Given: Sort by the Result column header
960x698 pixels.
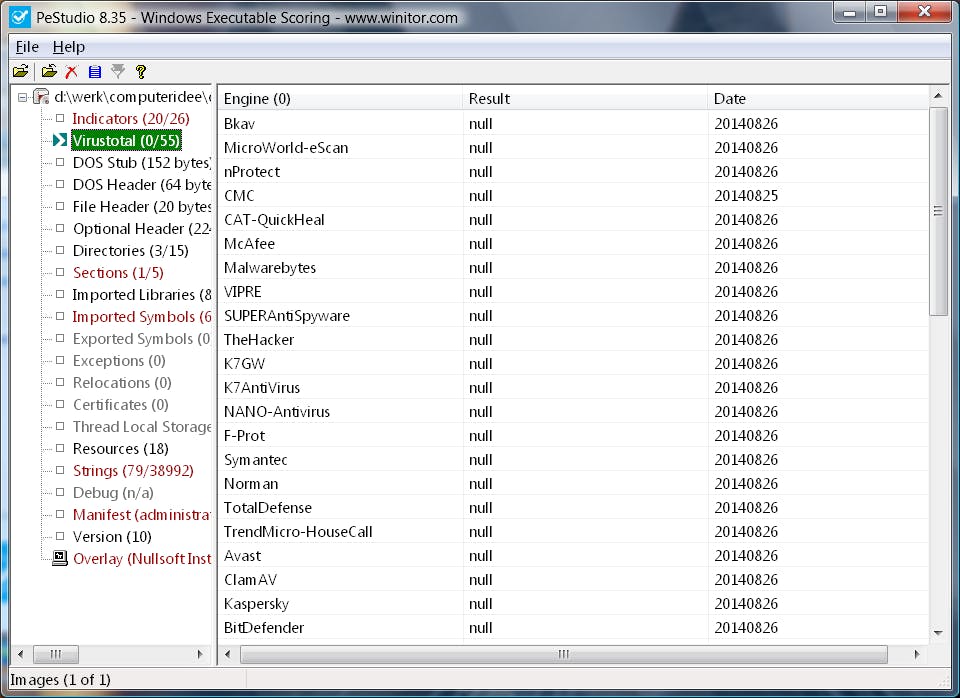Looking at the screenshot, I should (585, 99).
